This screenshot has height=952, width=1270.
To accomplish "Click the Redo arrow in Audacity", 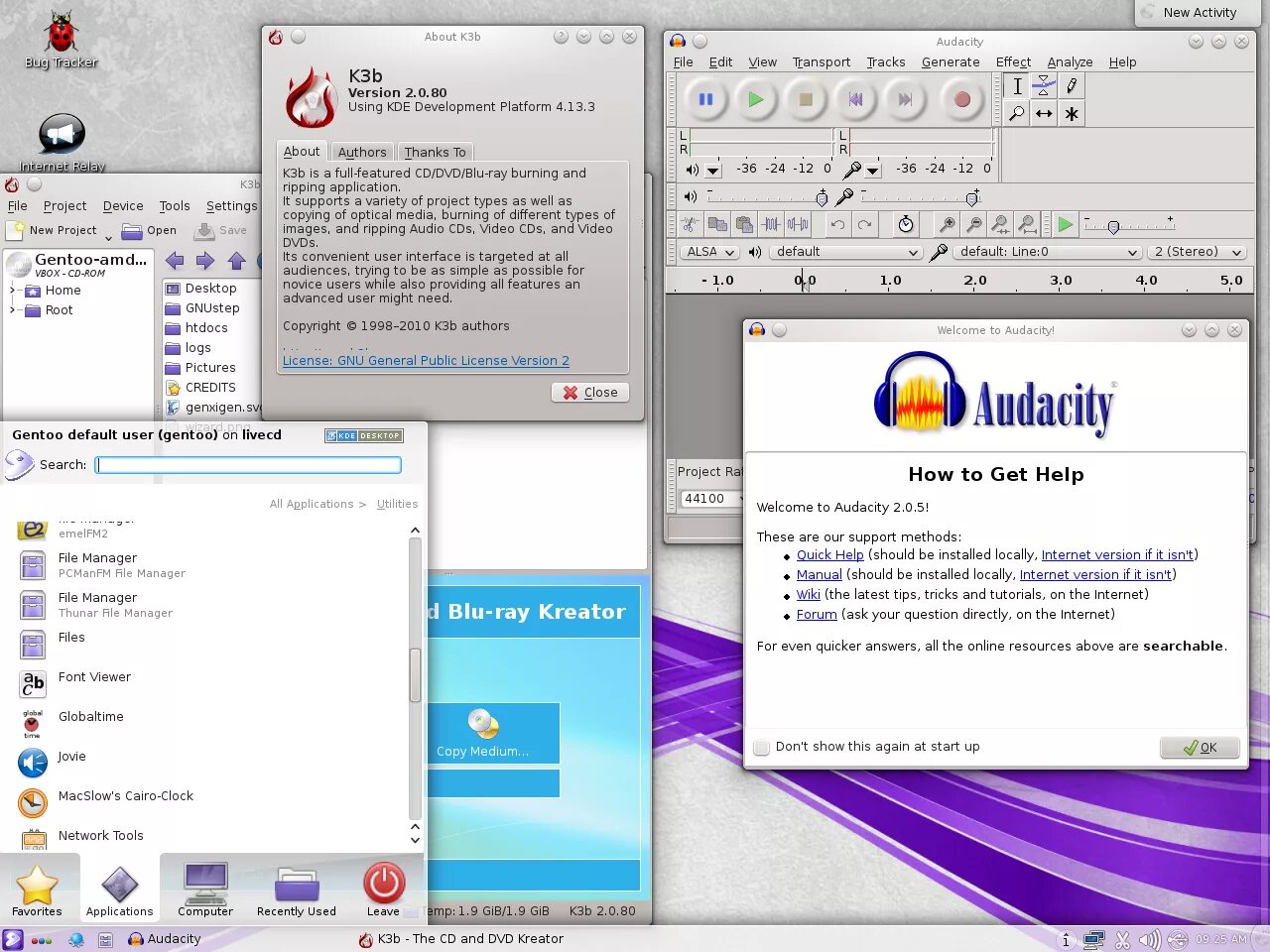I will (864, 225).
